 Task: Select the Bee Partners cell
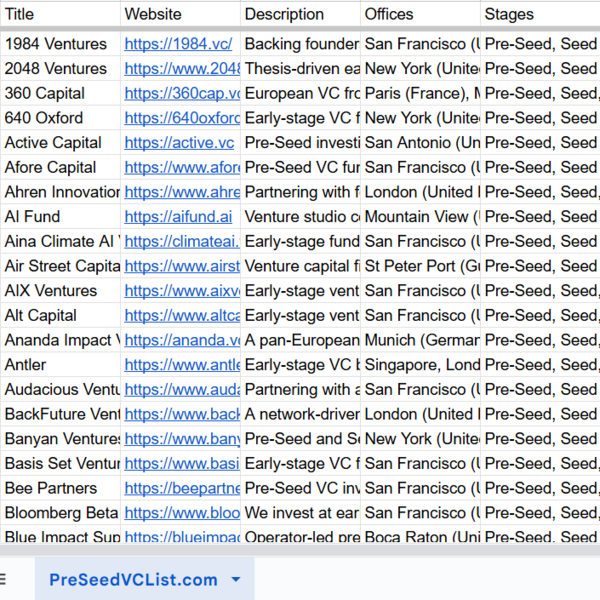click(60, 488)
